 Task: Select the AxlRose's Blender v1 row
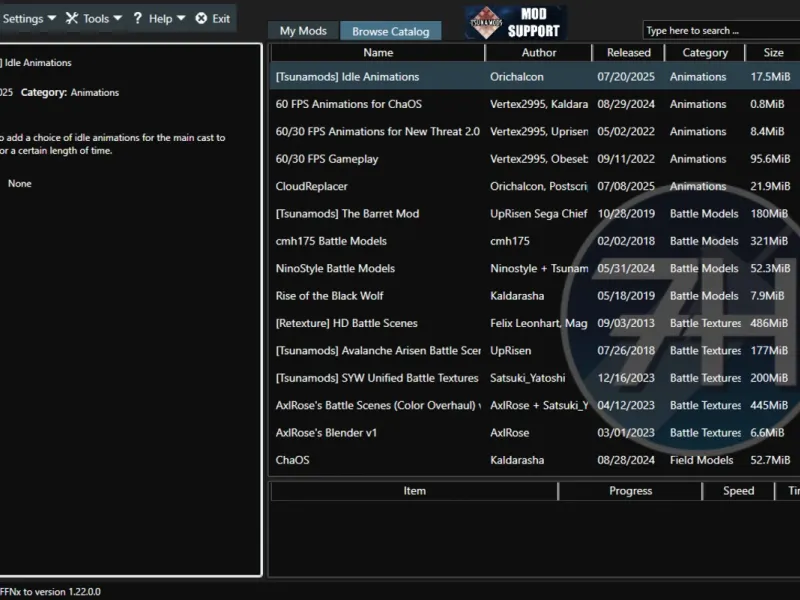tap(535, 433)
